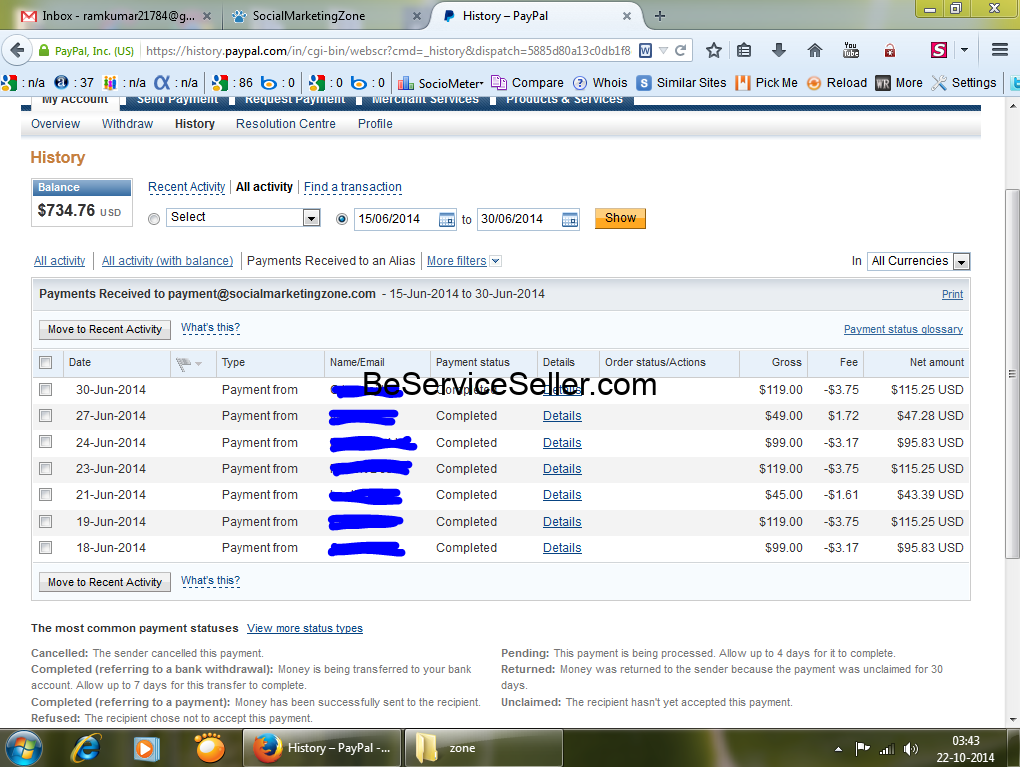The width and height of the screenshot is (1020, 767).
Task: Open the Windows Start menu
Action: pyautogui.click(x=22, y=748)
